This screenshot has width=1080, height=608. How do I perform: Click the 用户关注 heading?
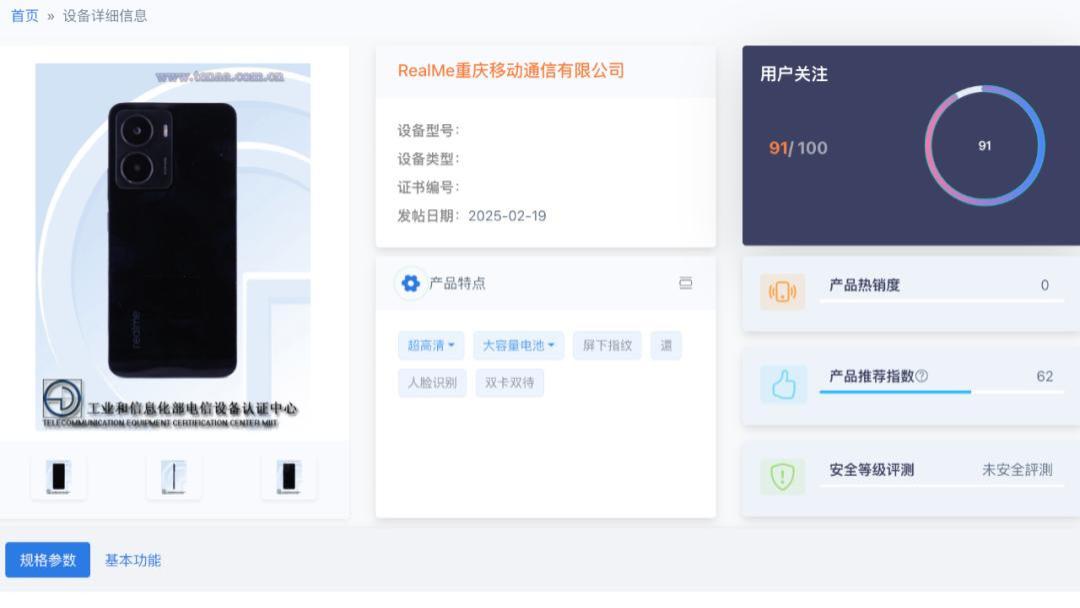793,74
